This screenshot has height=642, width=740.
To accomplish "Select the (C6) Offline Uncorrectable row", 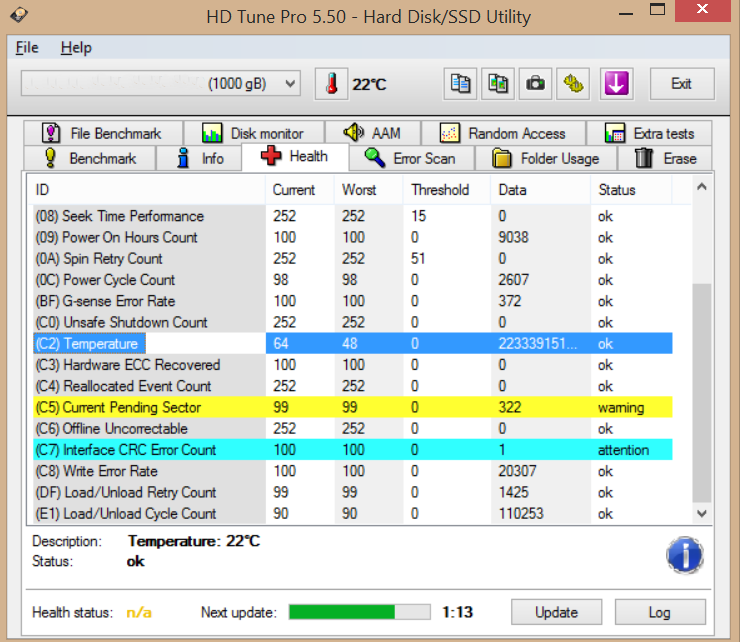I will [x=353, y=429].
